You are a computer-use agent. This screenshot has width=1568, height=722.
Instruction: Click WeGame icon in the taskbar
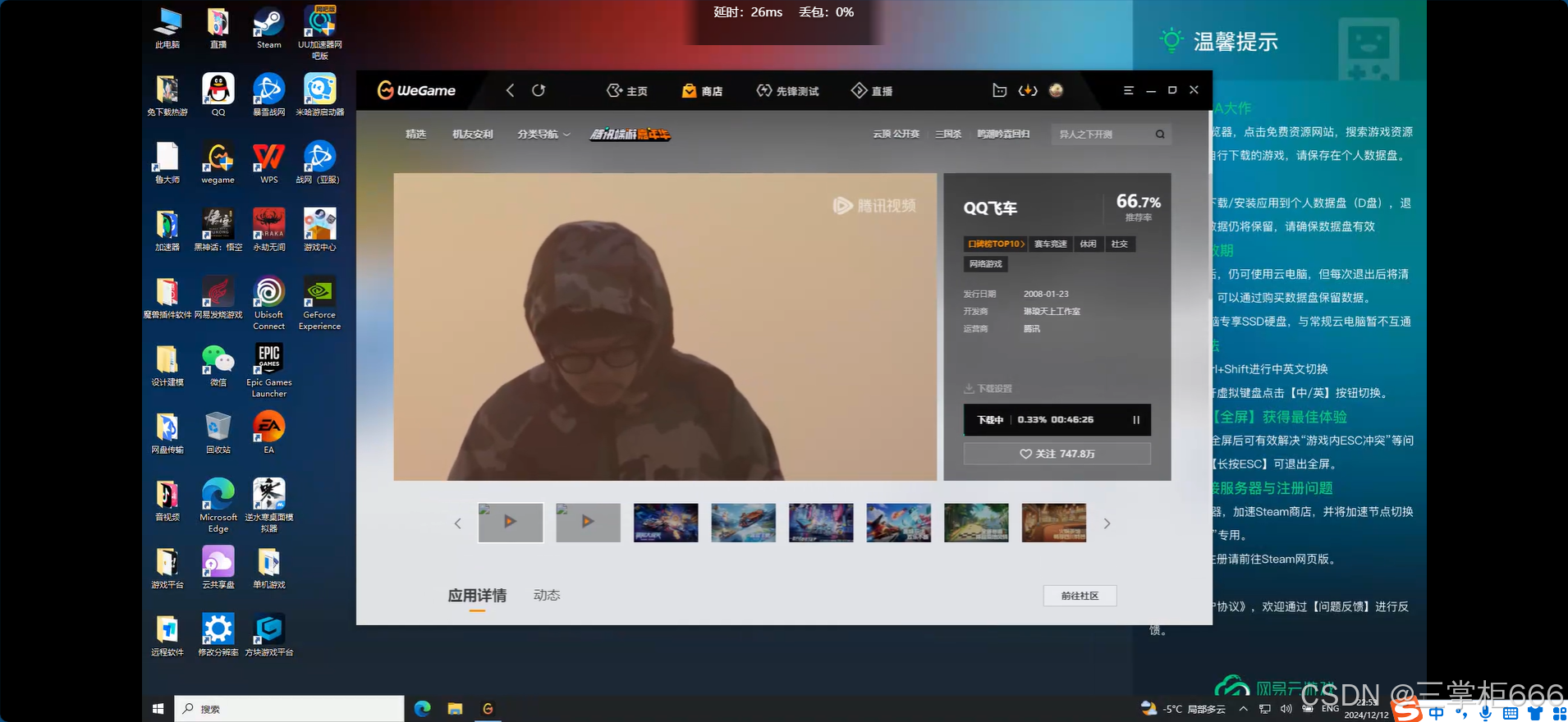point(488,709)
